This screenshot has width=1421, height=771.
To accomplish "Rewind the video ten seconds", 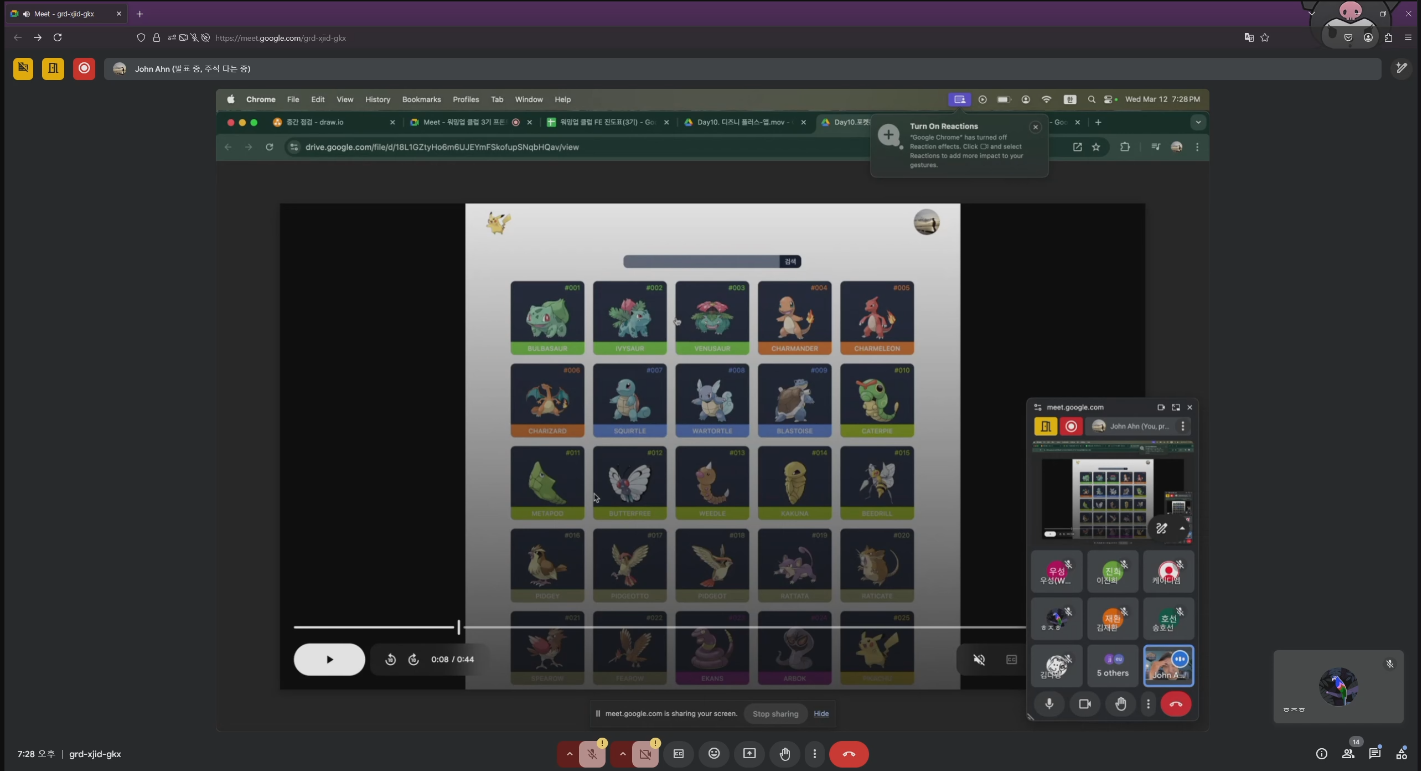I will point(390,659).
